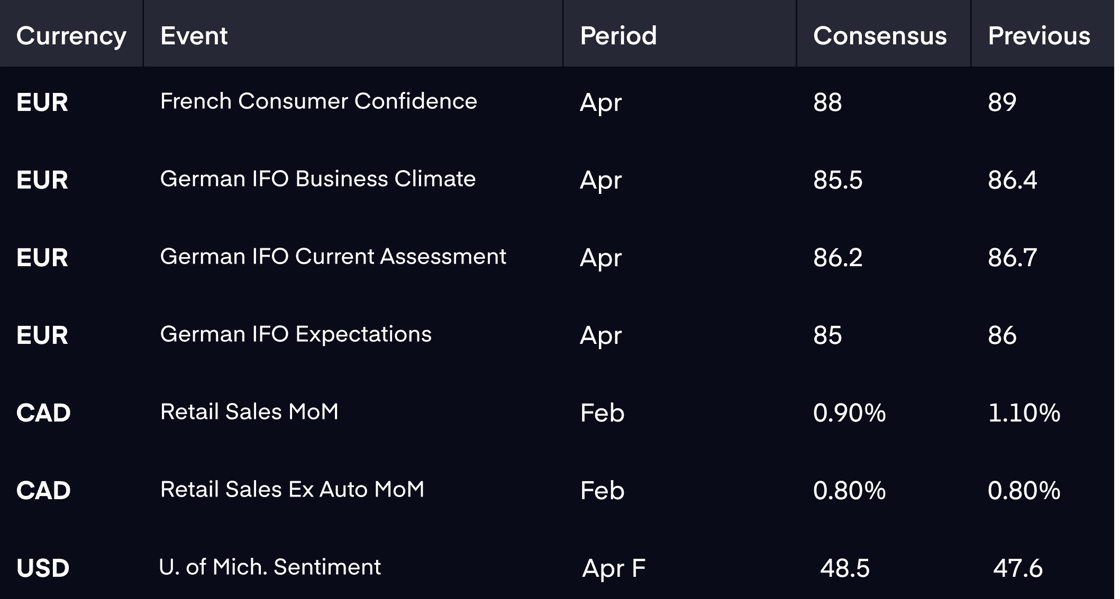Click the Consensus column header

879,36
